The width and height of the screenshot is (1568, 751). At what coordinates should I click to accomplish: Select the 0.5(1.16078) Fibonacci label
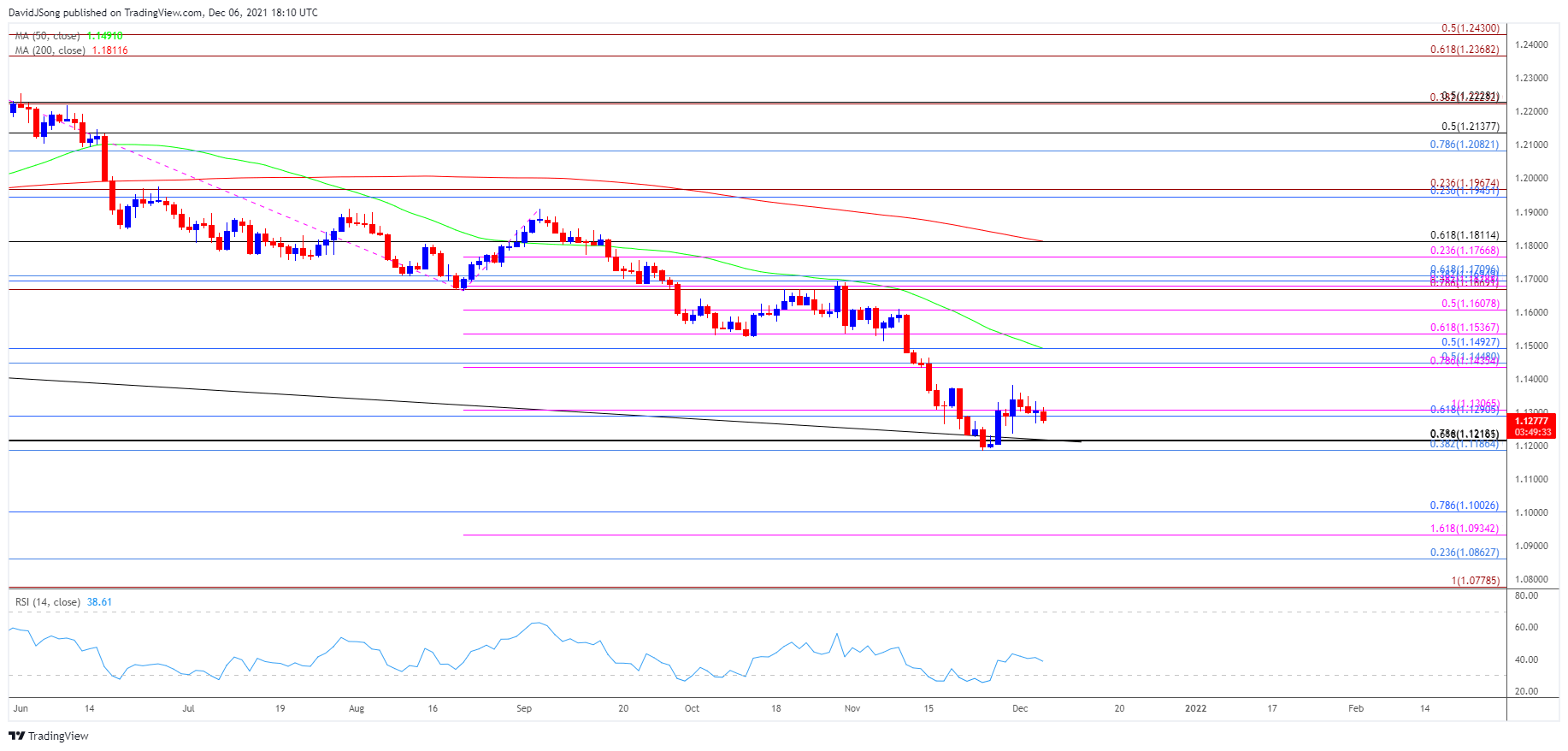click(1470, 304)
